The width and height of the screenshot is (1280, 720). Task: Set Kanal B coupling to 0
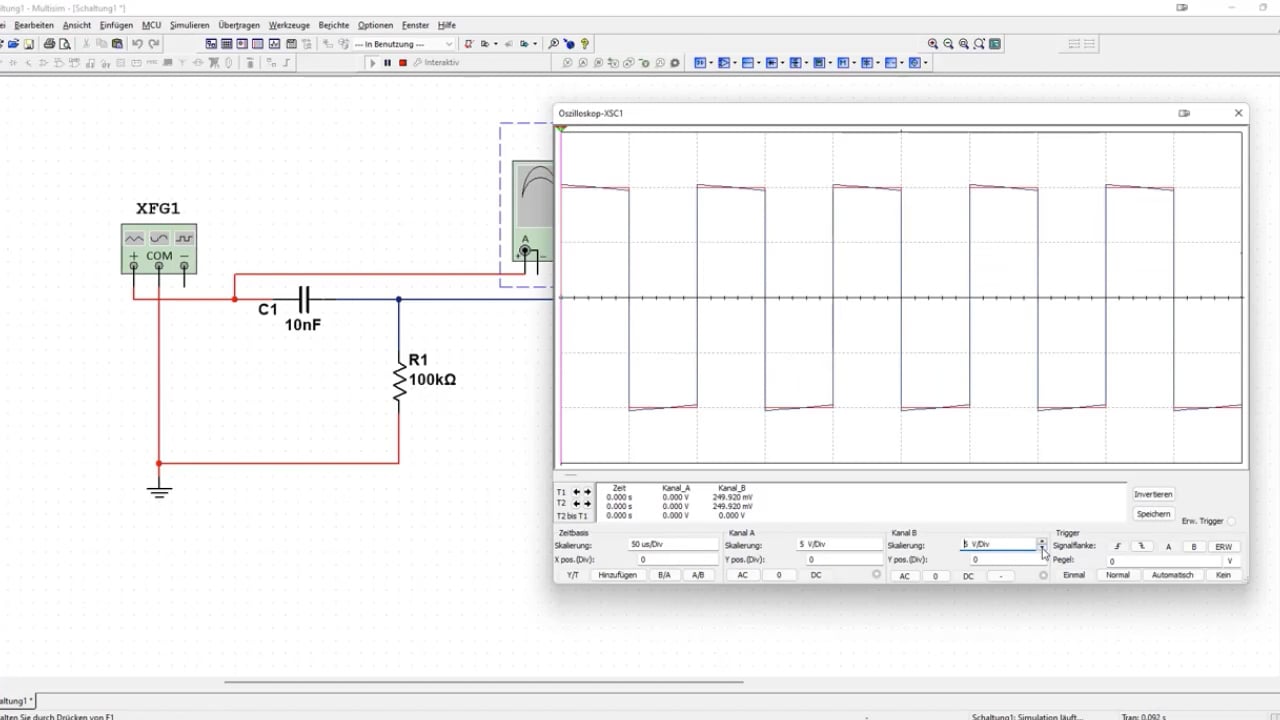coord(936,576)
